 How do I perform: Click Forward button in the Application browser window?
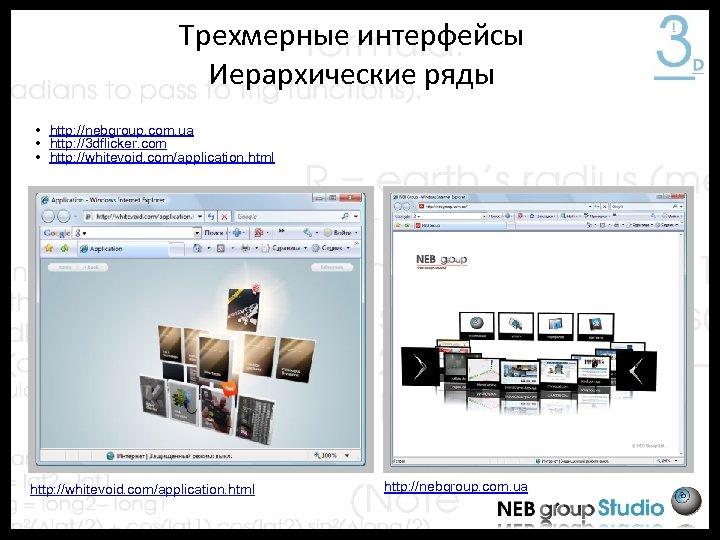click(x=63, y=216)
